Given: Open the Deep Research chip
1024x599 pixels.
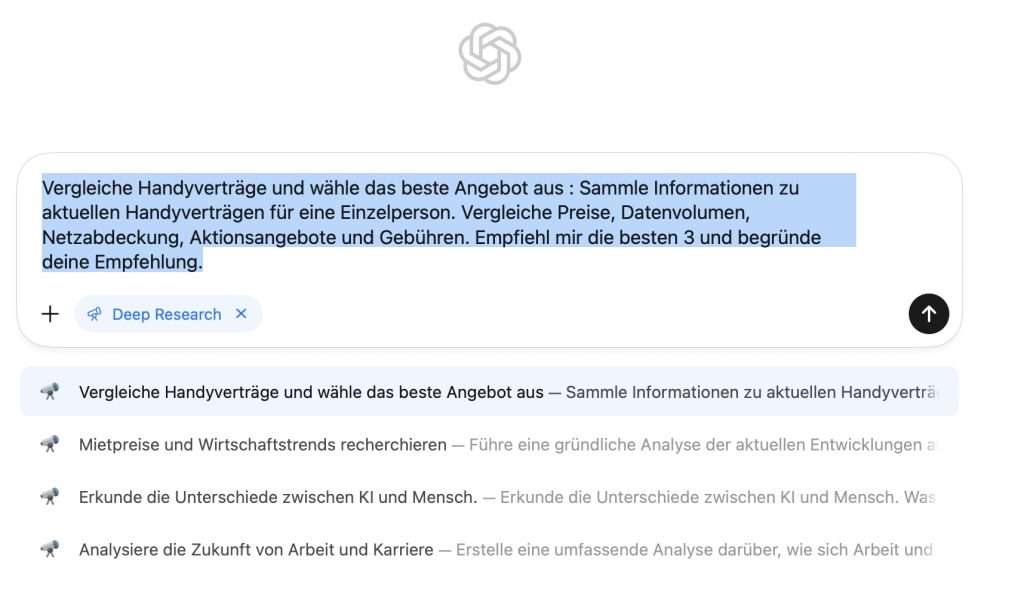Looking at the screenshot, I should [168, 314].
